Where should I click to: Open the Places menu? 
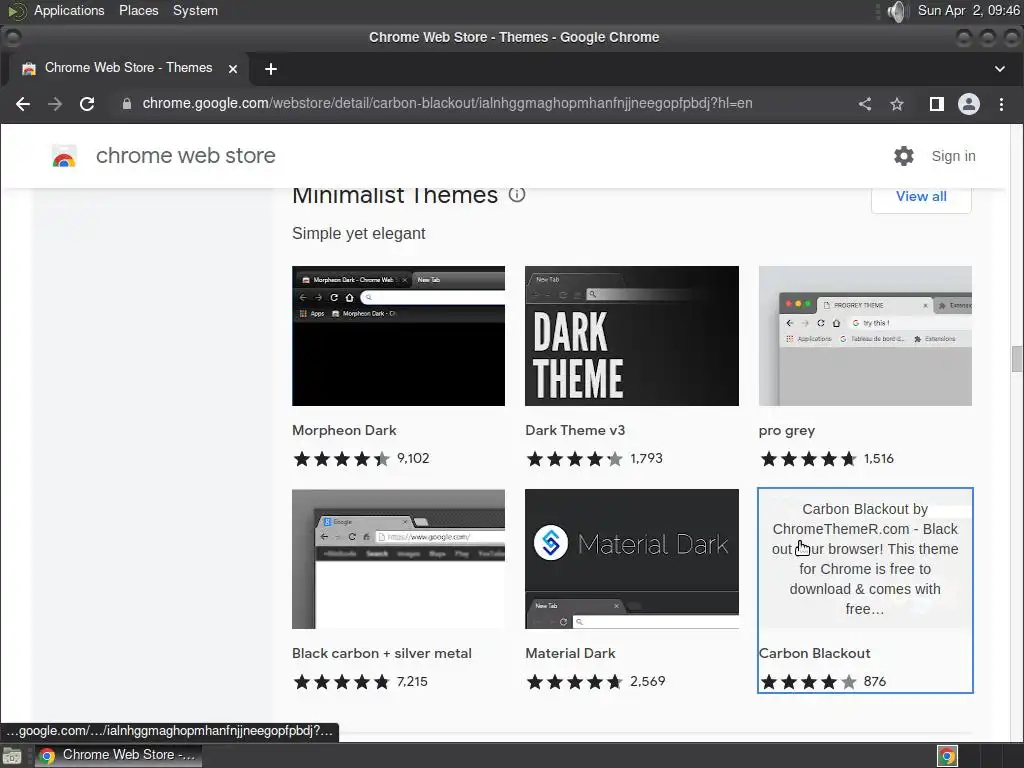(138, 10)
